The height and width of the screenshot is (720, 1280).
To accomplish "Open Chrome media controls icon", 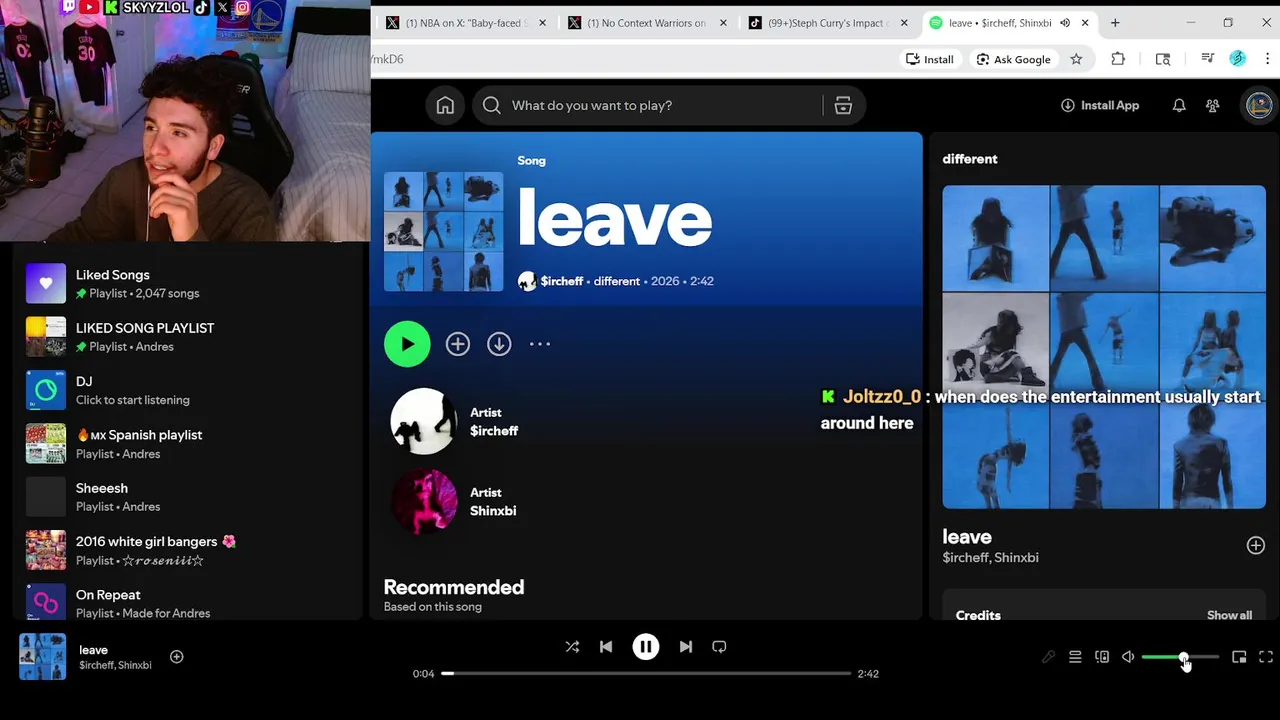I will point(1207,59).
